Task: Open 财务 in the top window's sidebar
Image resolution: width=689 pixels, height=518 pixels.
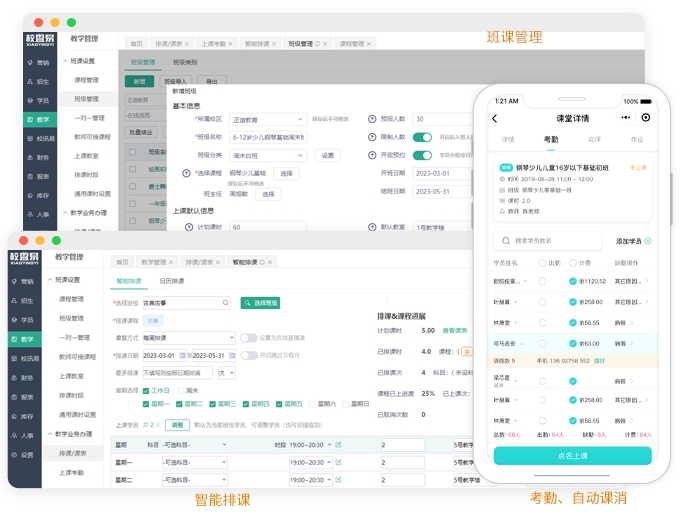Action: [x=40, y=157]
